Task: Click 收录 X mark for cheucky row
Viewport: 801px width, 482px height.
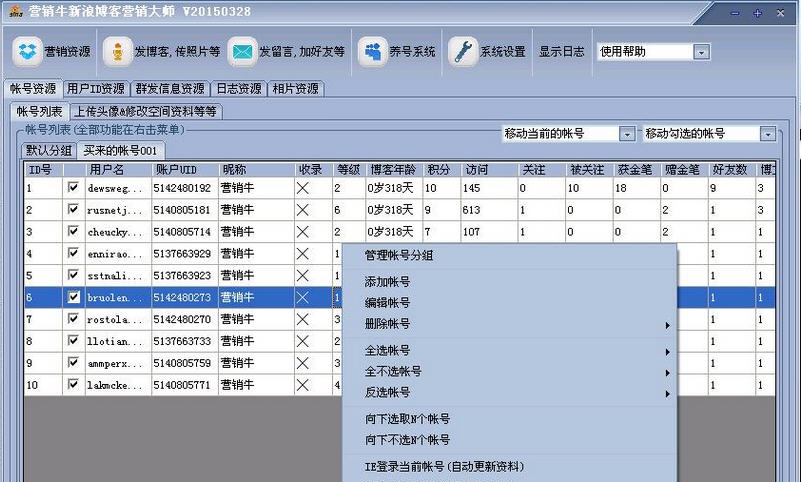Action: (x=302, y=232)
